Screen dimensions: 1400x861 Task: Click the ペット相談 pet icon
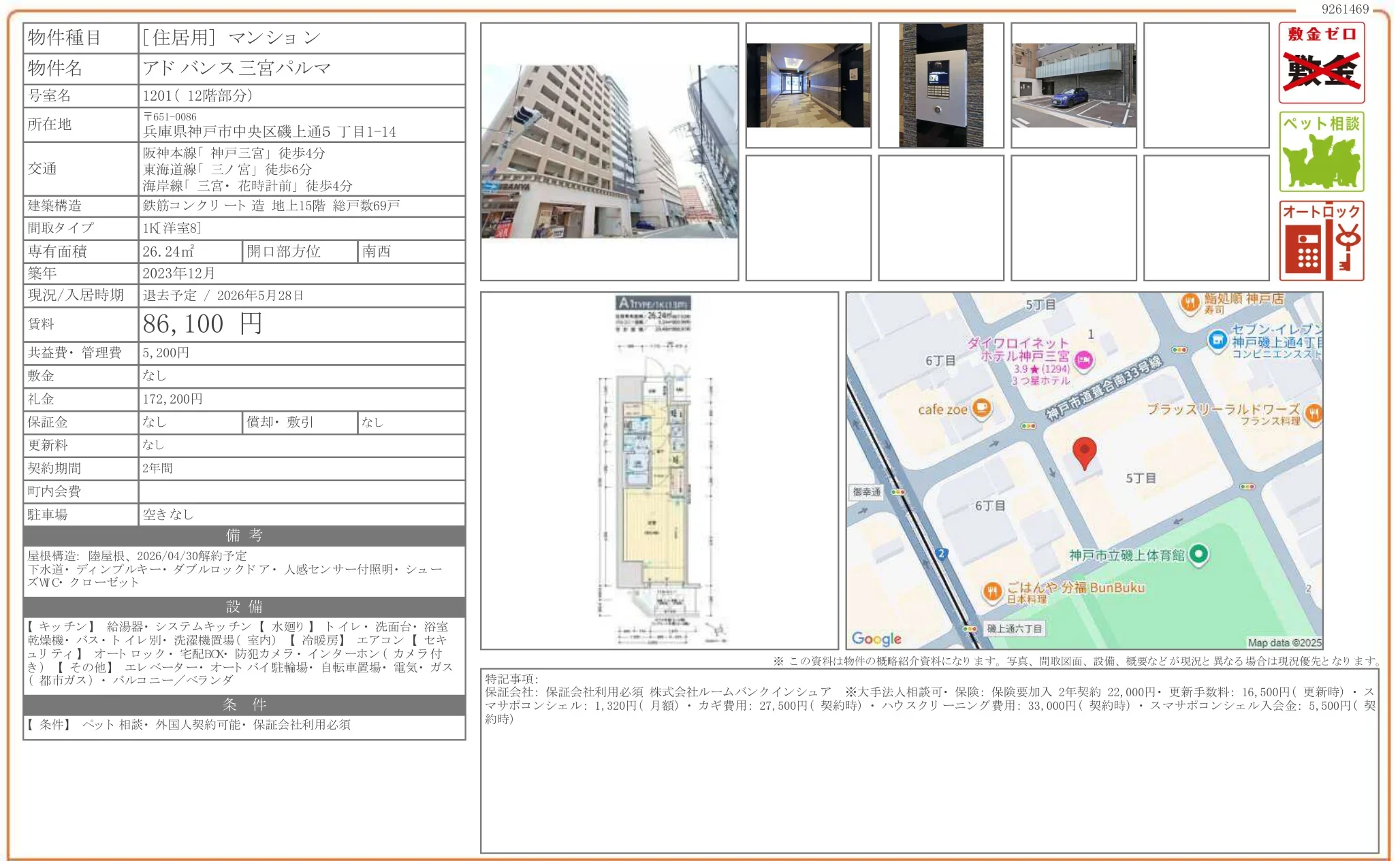[x=1321, y=152]
